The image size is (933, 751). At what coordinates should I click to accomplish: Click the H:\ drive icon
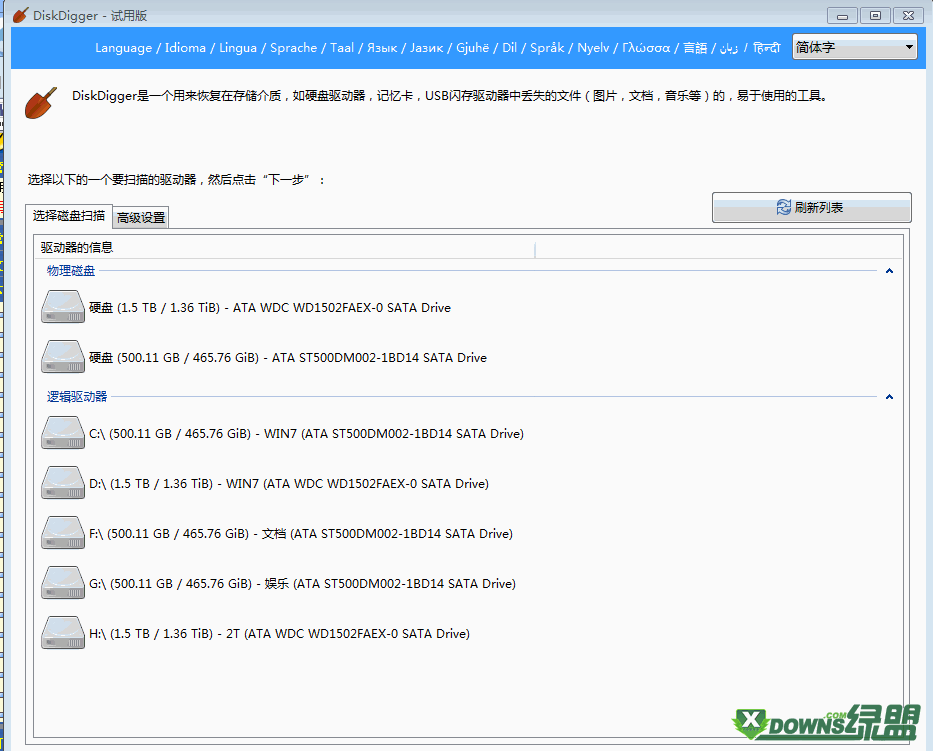point(63,633)
